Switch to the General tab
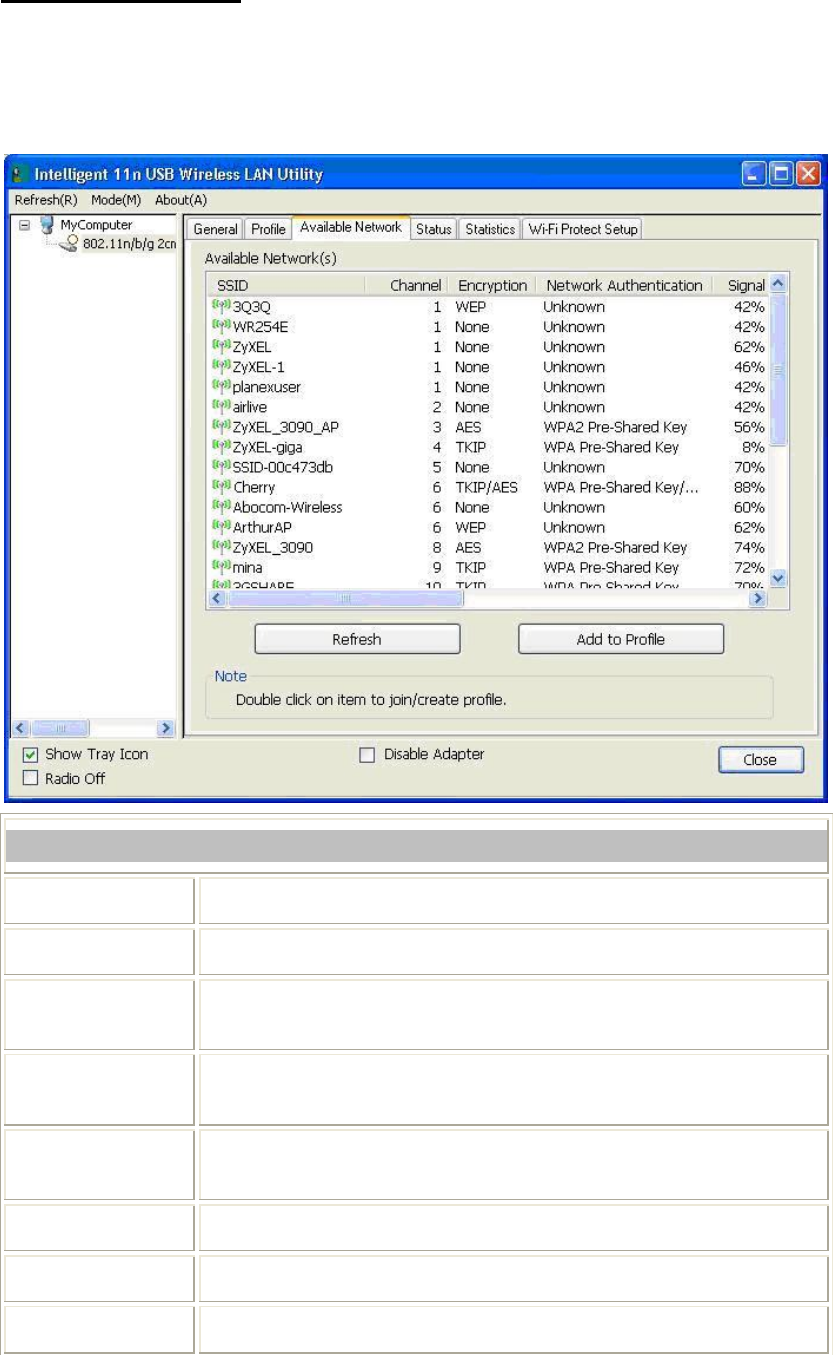Image resolution: width=833 pixels, height=1355 pixels. [215, 229]
